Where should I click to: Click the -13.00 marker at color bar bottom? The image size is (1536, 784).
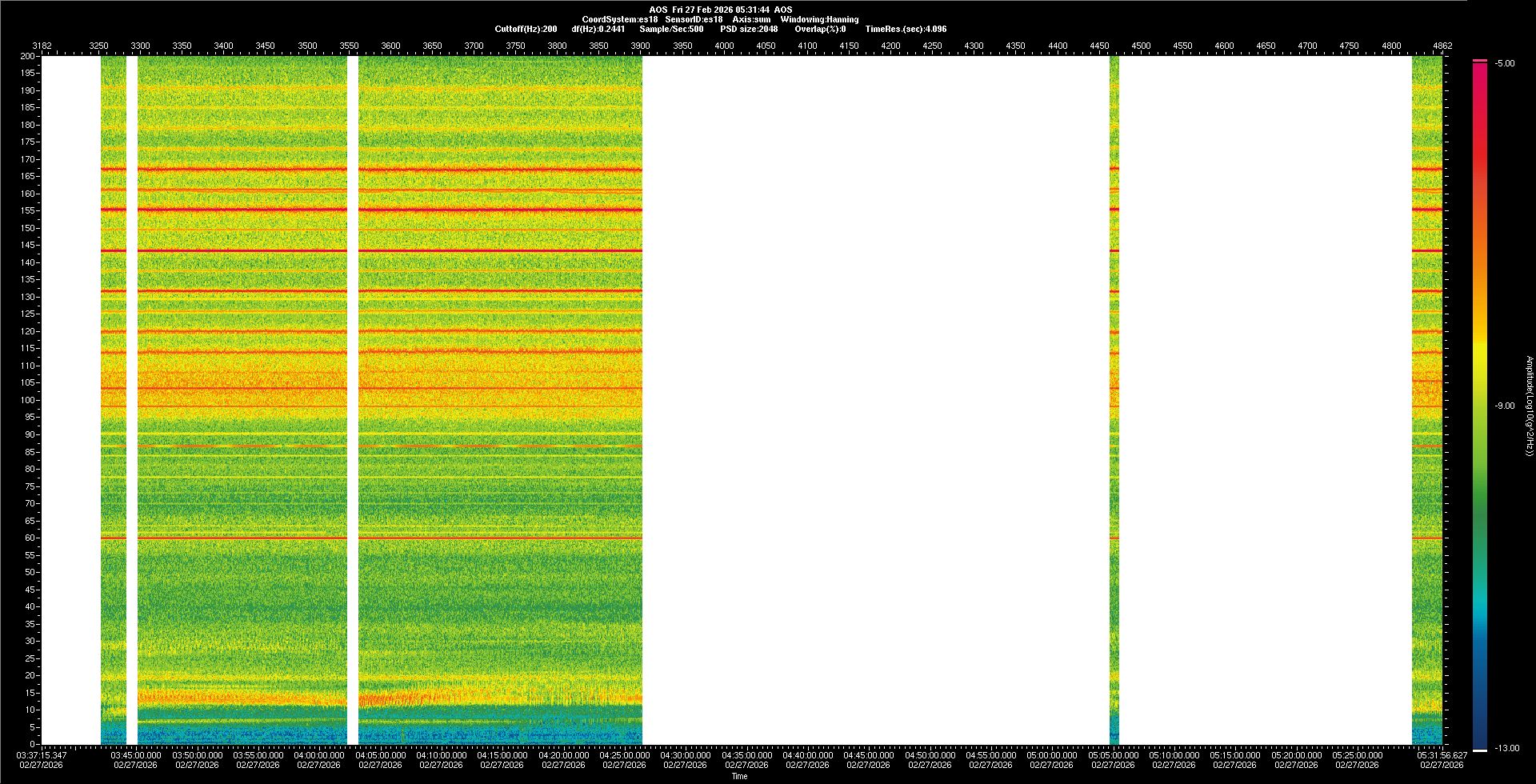tap(1506, 748)
